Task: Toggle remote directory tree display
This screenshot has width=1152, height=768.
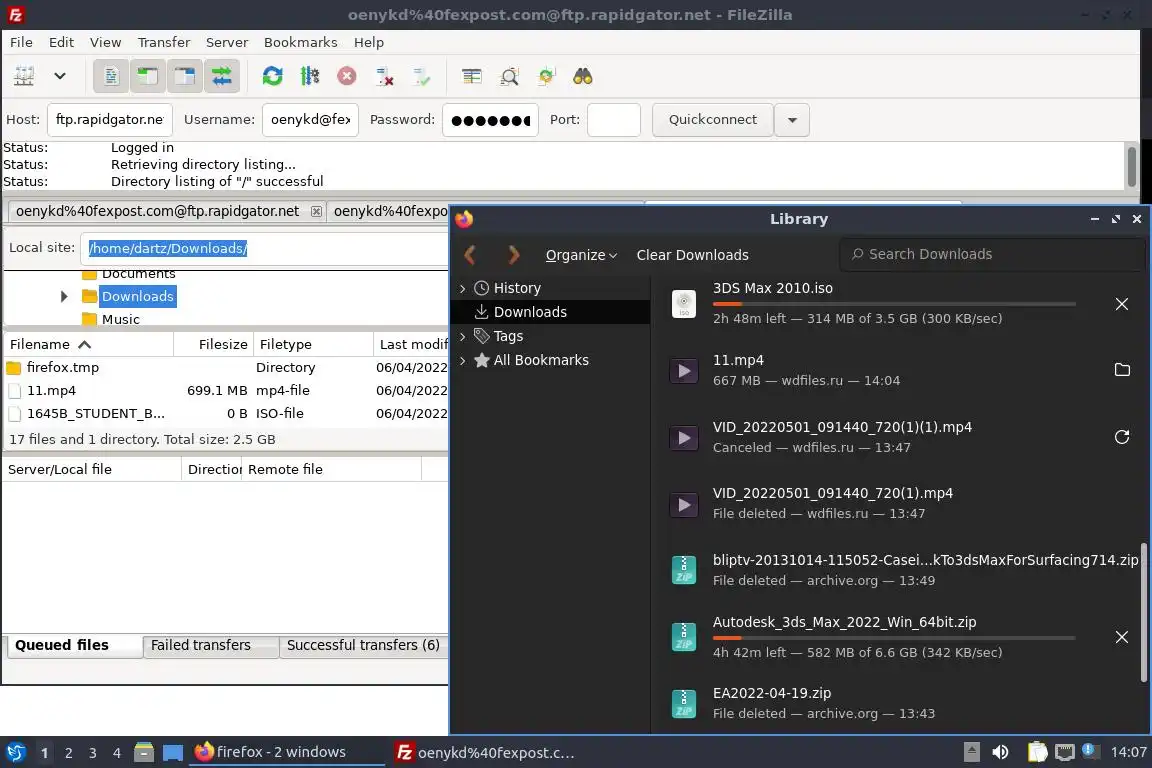Action: tap(184, 76)
